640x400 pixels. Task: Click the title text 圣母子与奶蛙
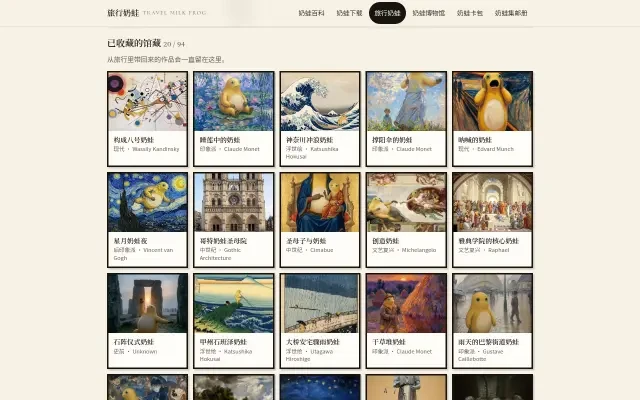[306, 241]
